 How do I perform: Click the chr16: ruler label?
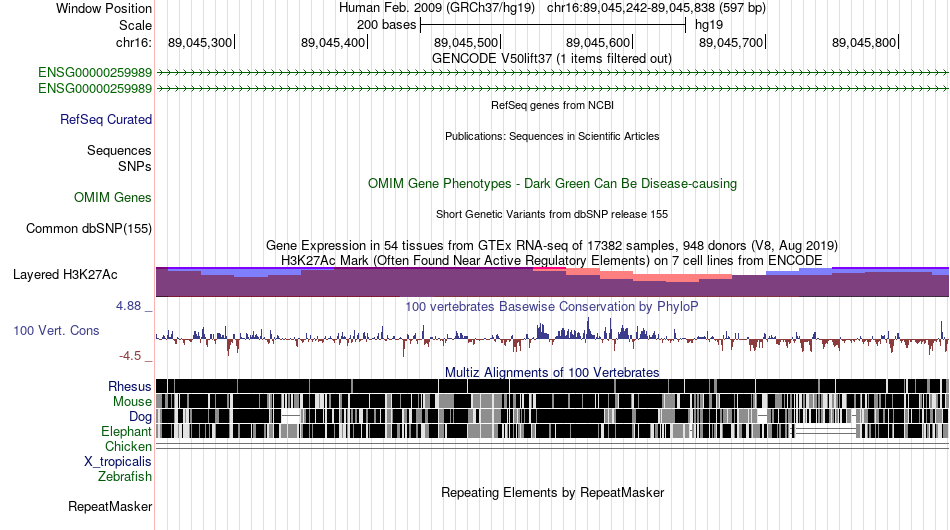(x=134, y=42)
